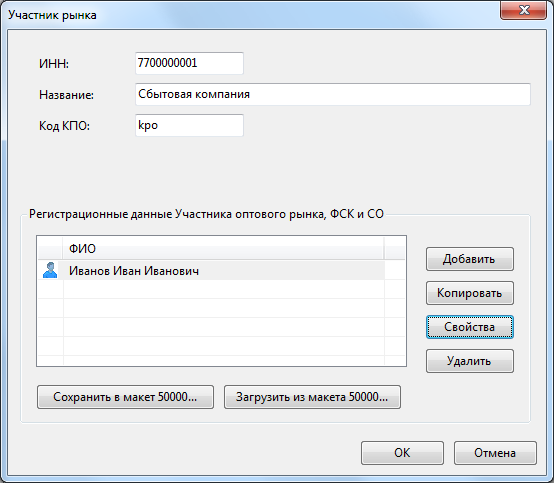Focus the Код КПО field

tap(189, 125)
